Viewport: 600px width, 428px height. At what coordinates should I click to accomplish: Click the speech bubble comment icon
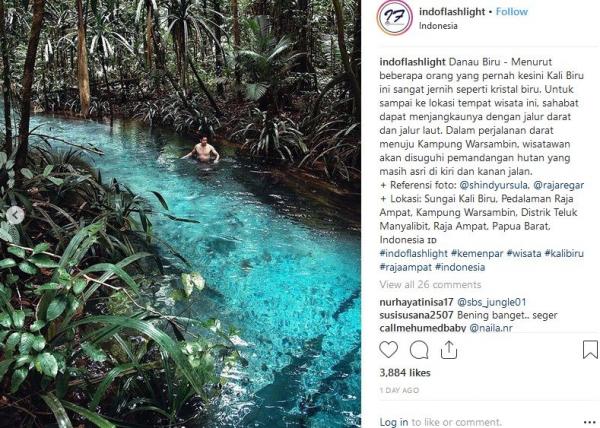tap(419, 349)
